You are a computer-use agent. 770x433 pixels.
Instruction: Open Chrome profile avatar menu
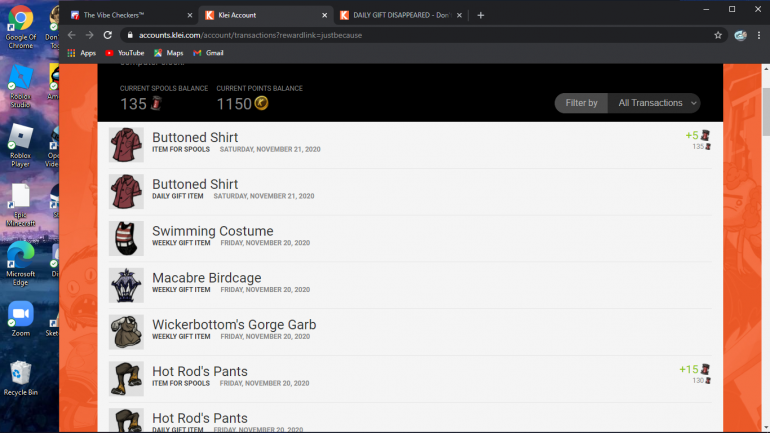(x=741, y=35)
